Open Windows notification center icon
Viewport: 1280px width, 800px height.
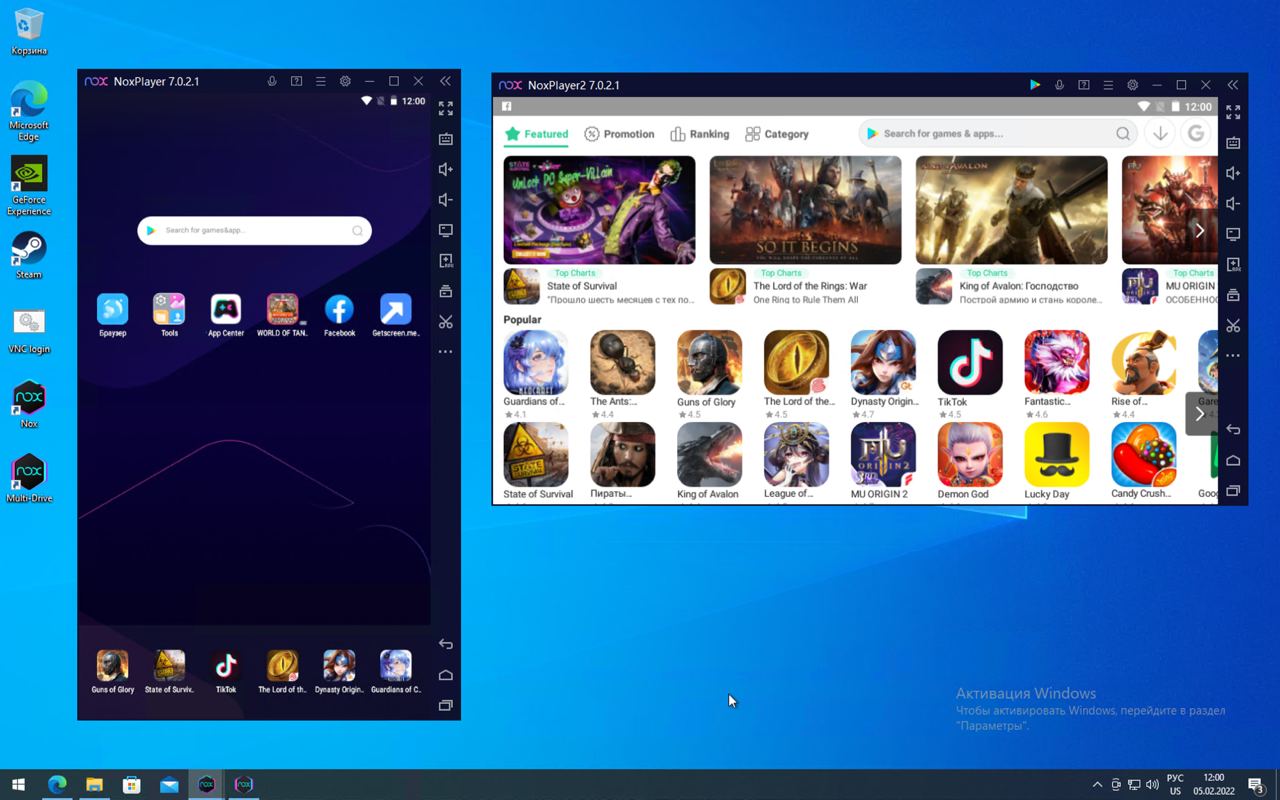(1256, 785)
